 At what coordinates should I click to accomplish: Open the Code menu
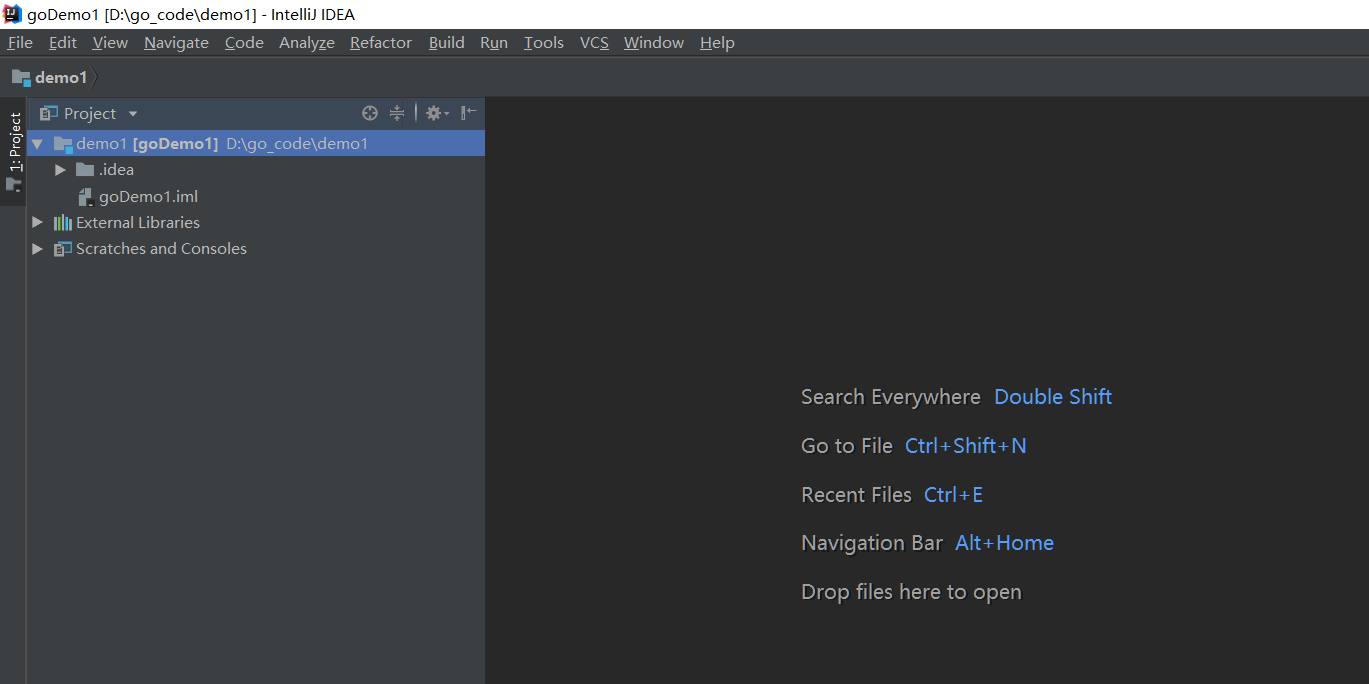point(244,42)
